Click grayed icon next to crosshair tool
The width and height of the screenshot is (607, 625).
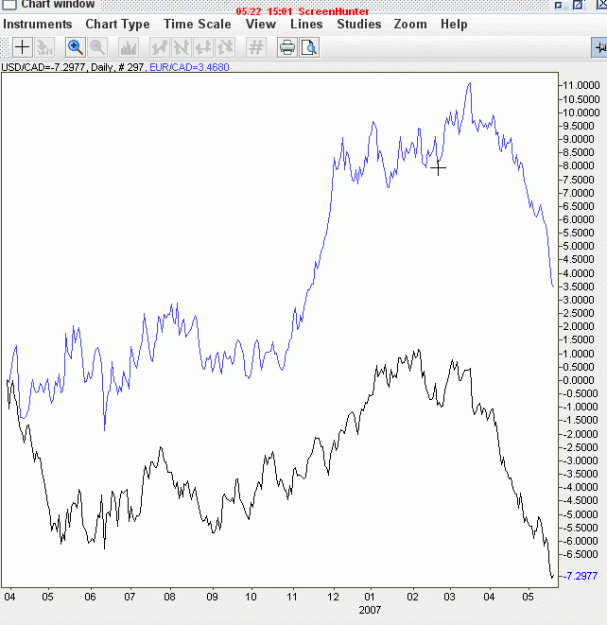pyautogui.click(x=44, y=47)
